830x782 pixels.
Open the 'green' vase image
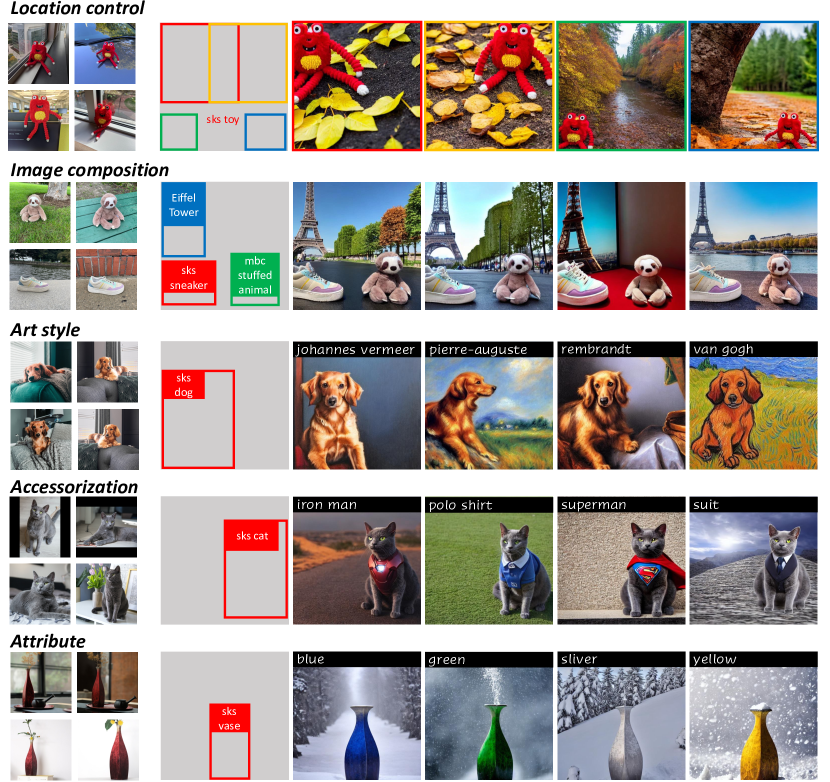pos(489,716)
